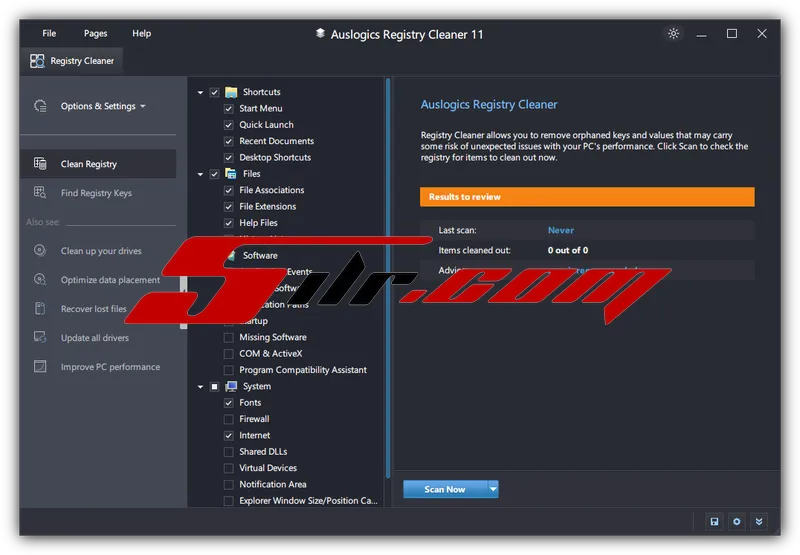Click the category list vertical scrollbar
The image size is (800, 555).
pos(388,278)
